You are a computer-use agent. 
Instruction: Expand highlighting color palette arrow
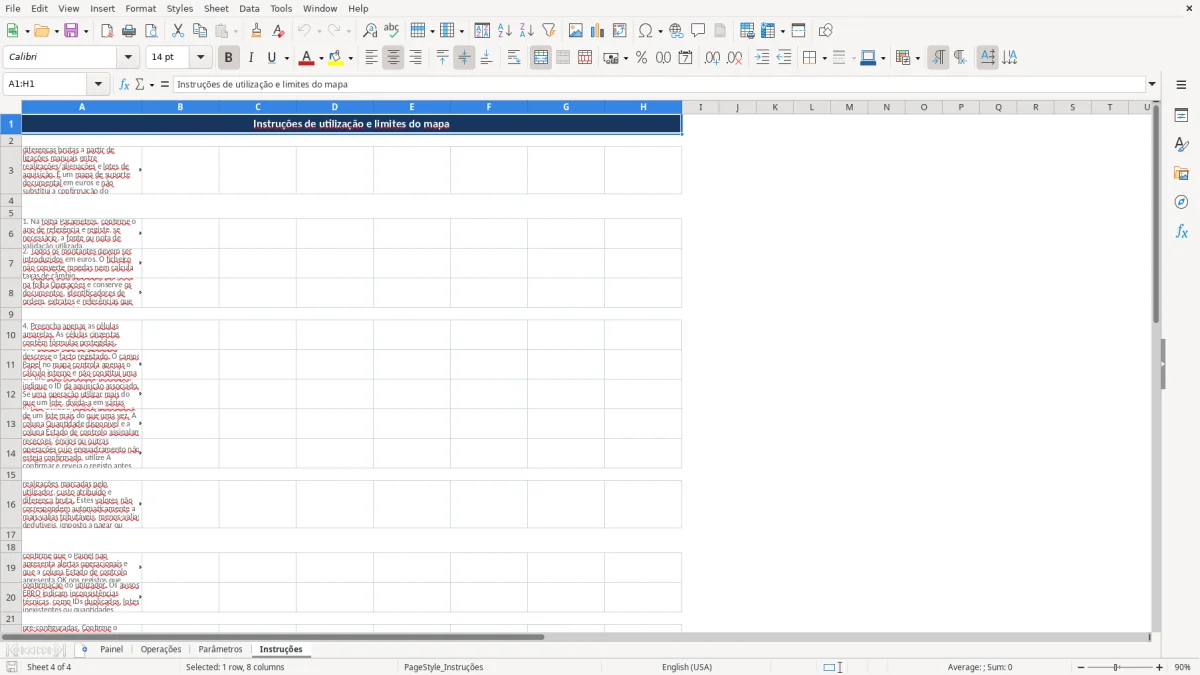coord(350,58)
